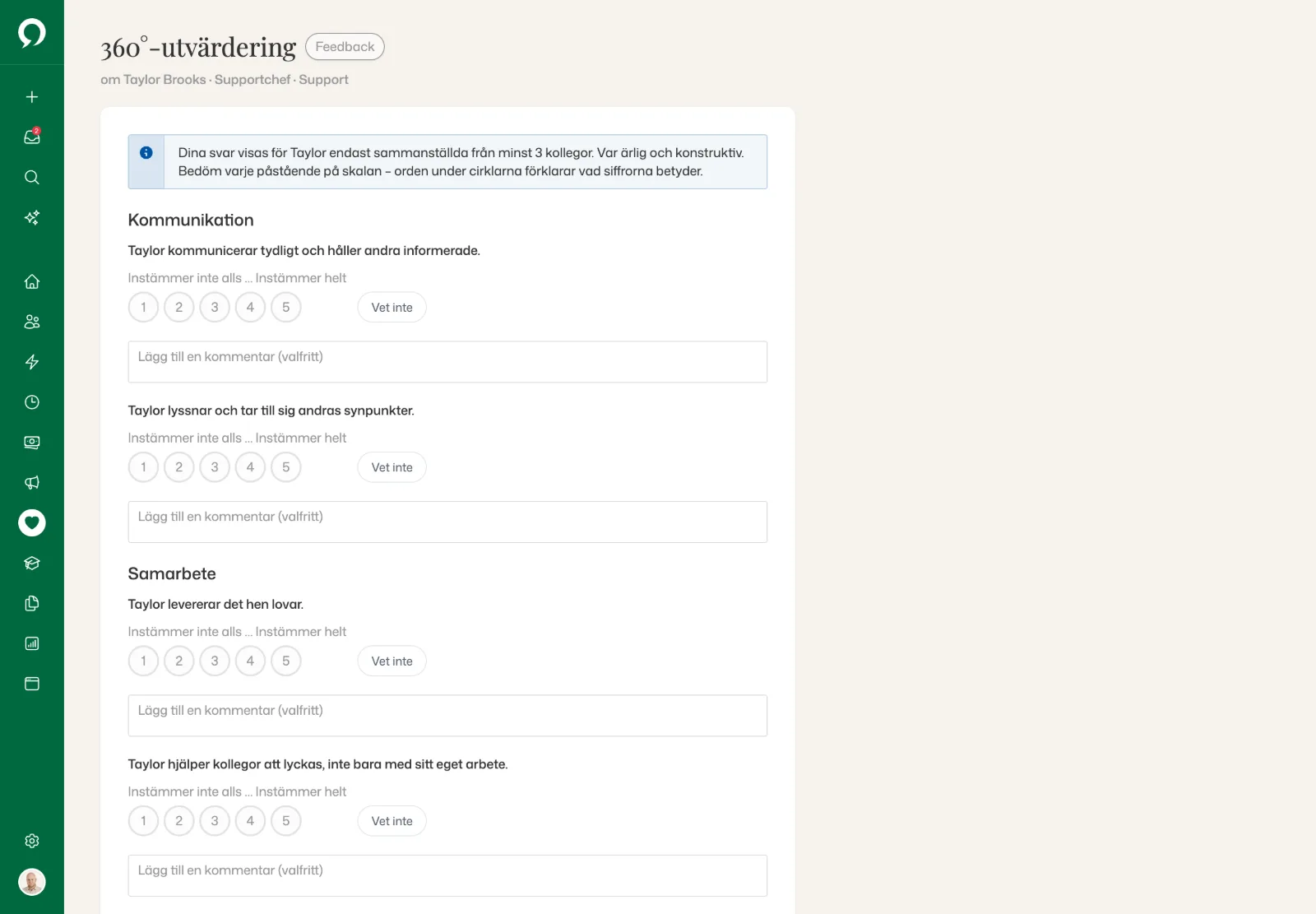Open the people icon in the sidebar
The width and height of the screenshot is (1316, 914).
pos(32,322)
